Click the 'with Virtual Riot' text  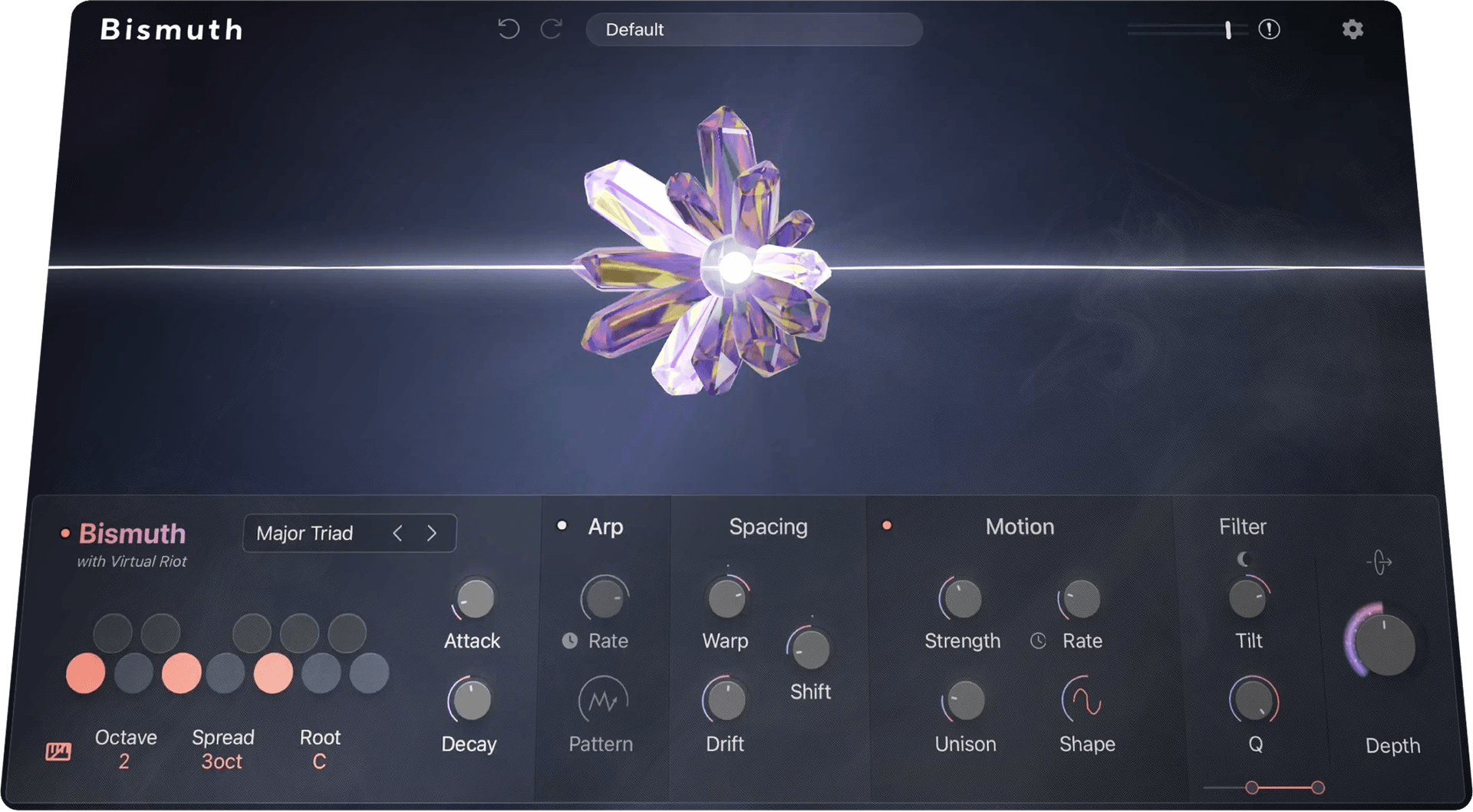point(132,561)
